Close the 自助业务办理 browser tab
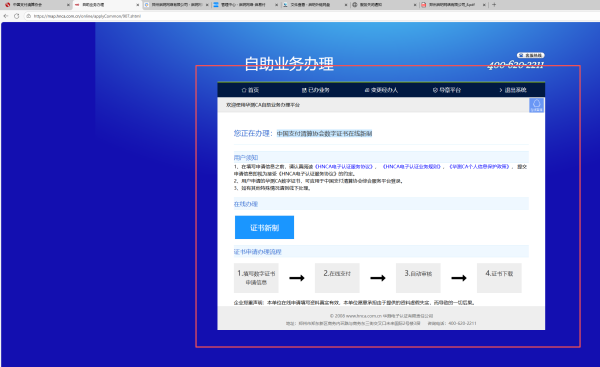Image resolution: width=600 pixels, height=367 pixels. (138, 5)
